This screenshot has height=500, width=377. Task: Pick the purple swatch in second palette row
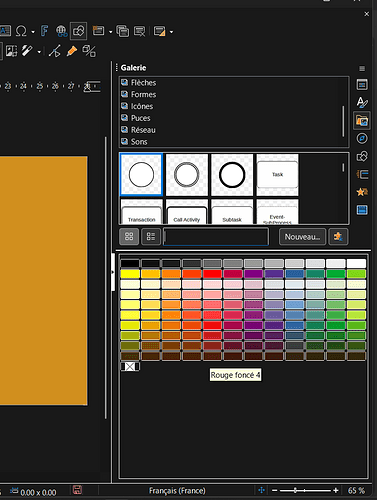pos(253,274)
